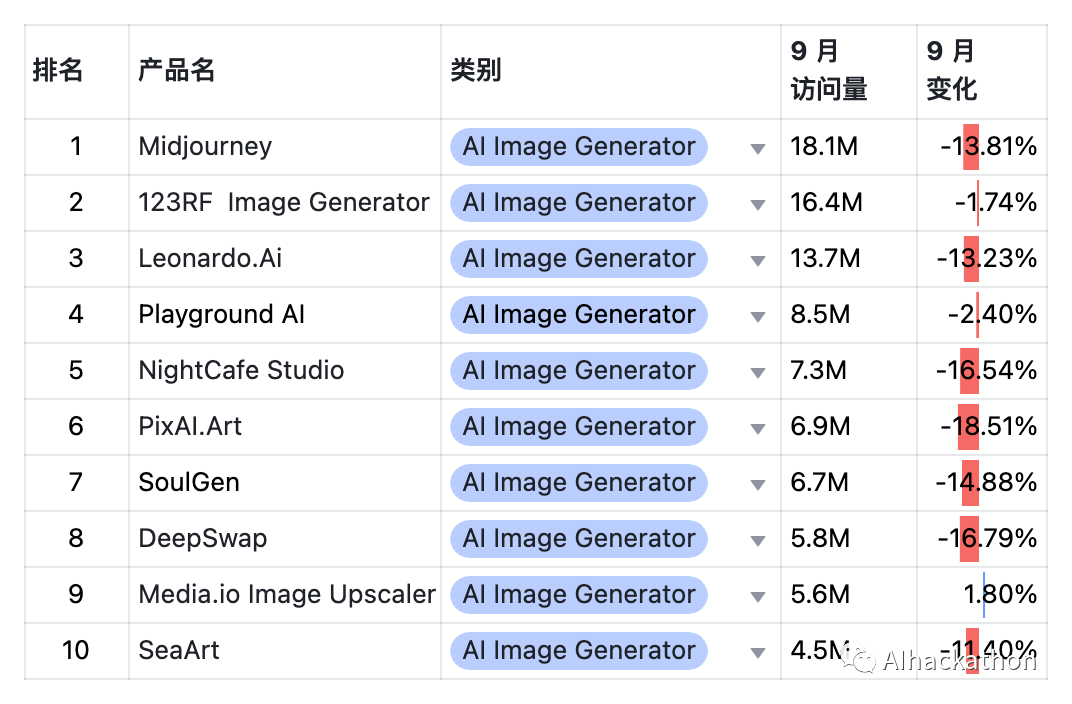
Task: Open category dropdown arrow for PixAI.Art
Action: tap(758, 429)
